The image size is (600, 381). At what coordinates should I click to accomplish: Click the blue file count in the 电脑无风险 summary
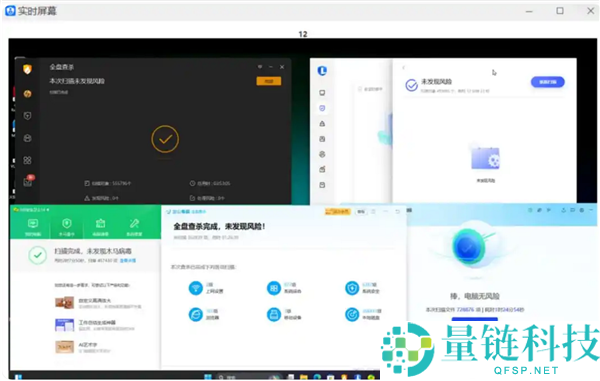coord(465,309)
